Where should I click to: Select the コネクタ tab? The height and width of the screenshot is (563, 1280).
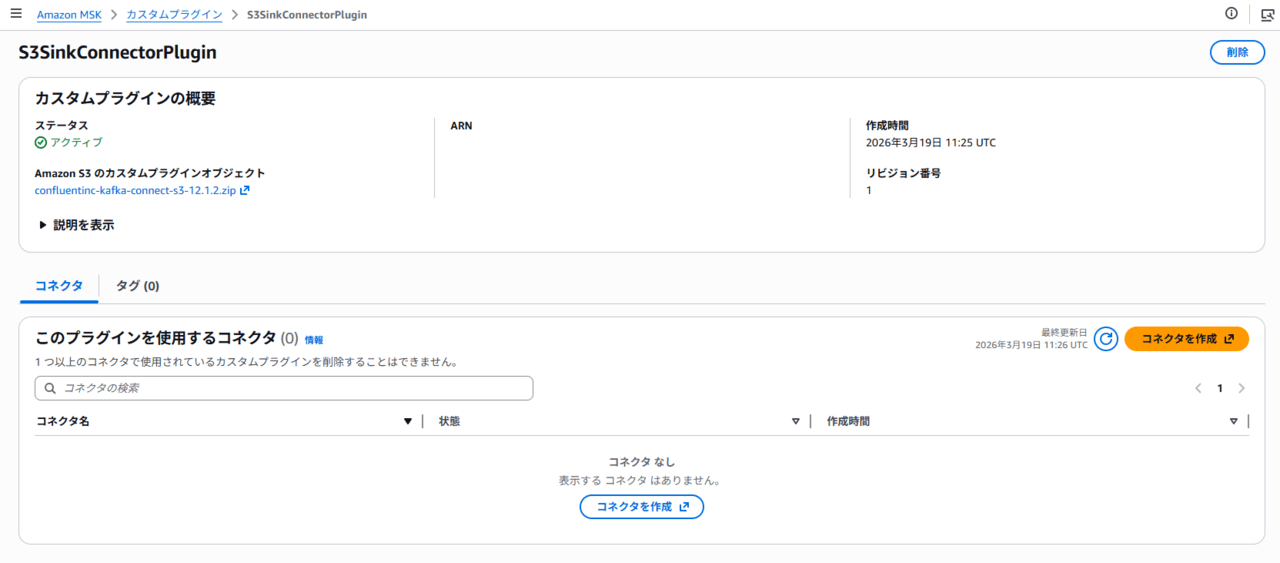[x=59, y=286]
